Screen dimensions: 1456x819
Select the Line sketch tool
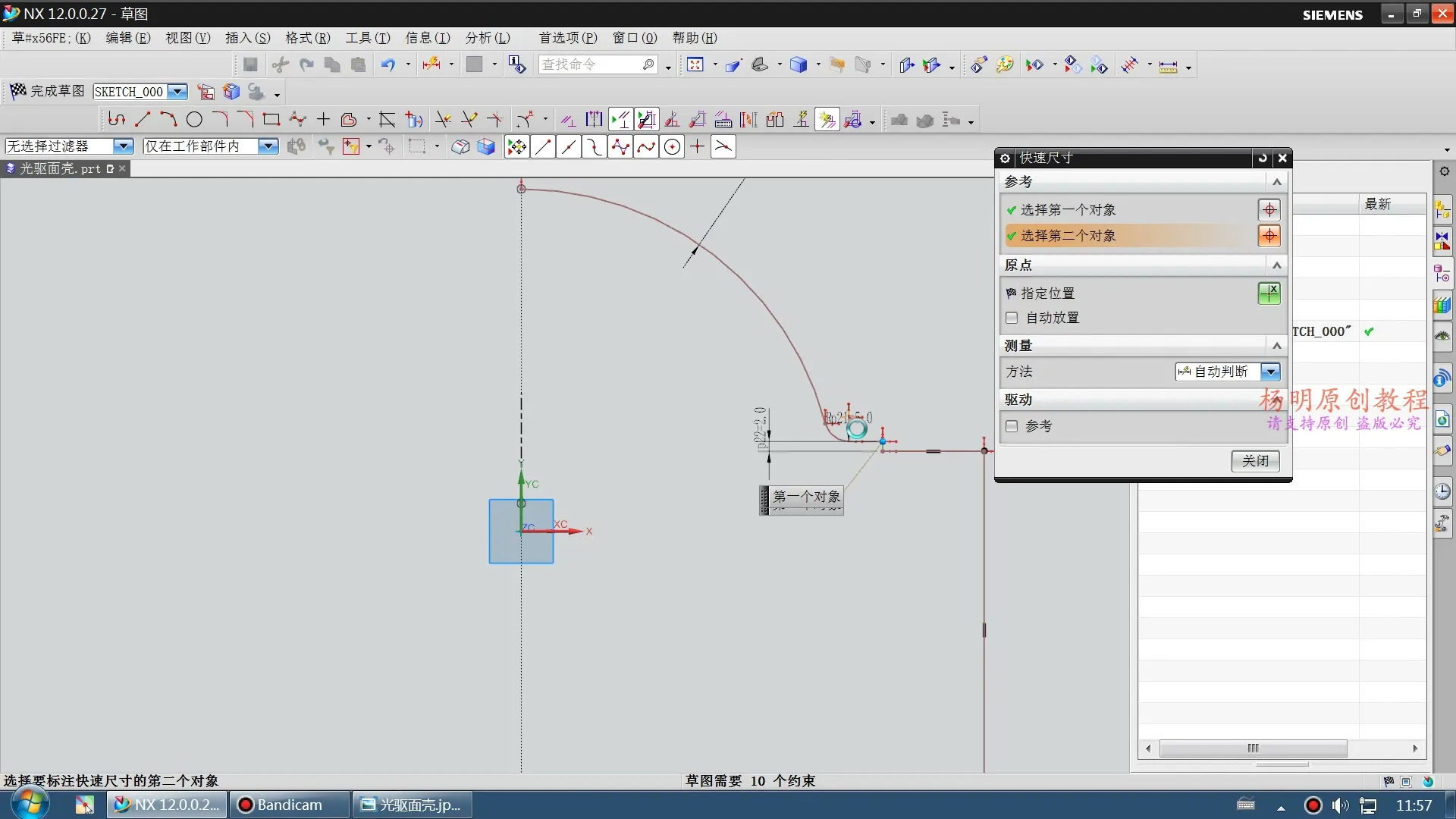tap(143, 119)
